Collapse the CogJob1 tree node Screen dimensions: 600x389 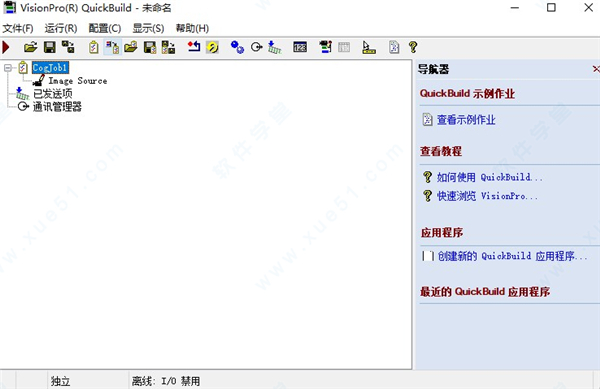(x=8, y=68)
